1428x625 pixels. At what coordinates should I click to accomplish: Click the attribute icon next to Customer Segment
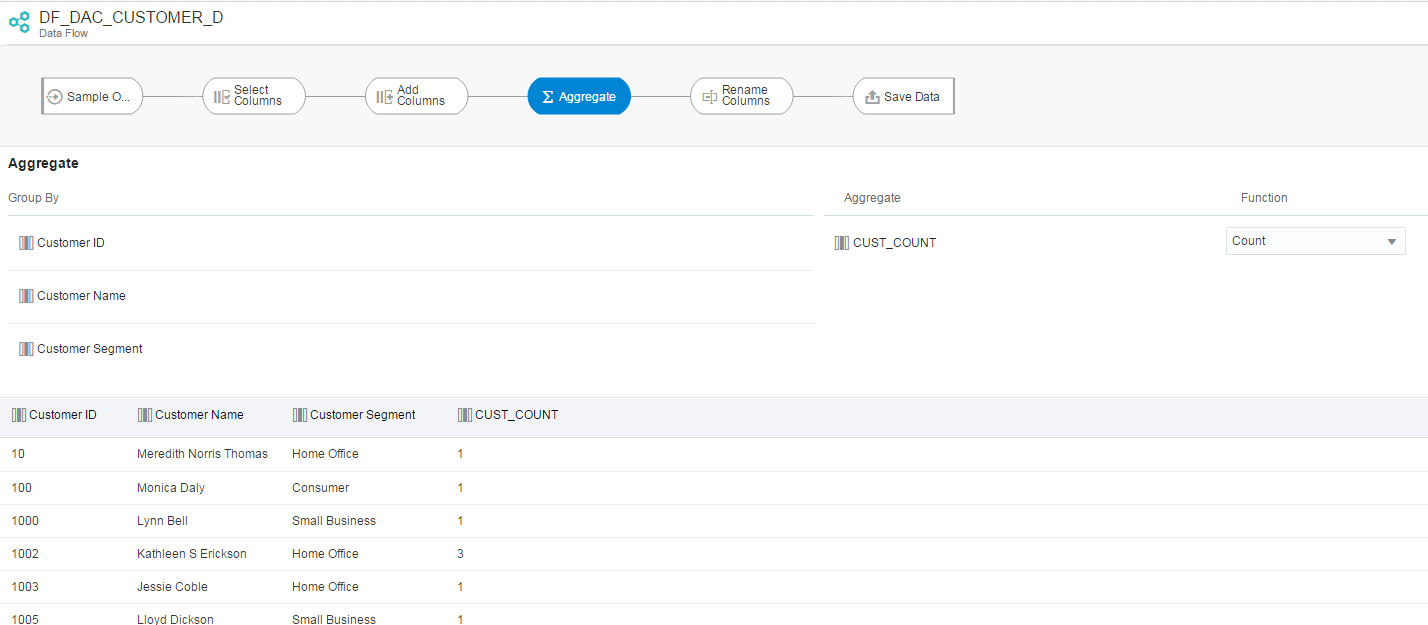click(x=25, y=348)
